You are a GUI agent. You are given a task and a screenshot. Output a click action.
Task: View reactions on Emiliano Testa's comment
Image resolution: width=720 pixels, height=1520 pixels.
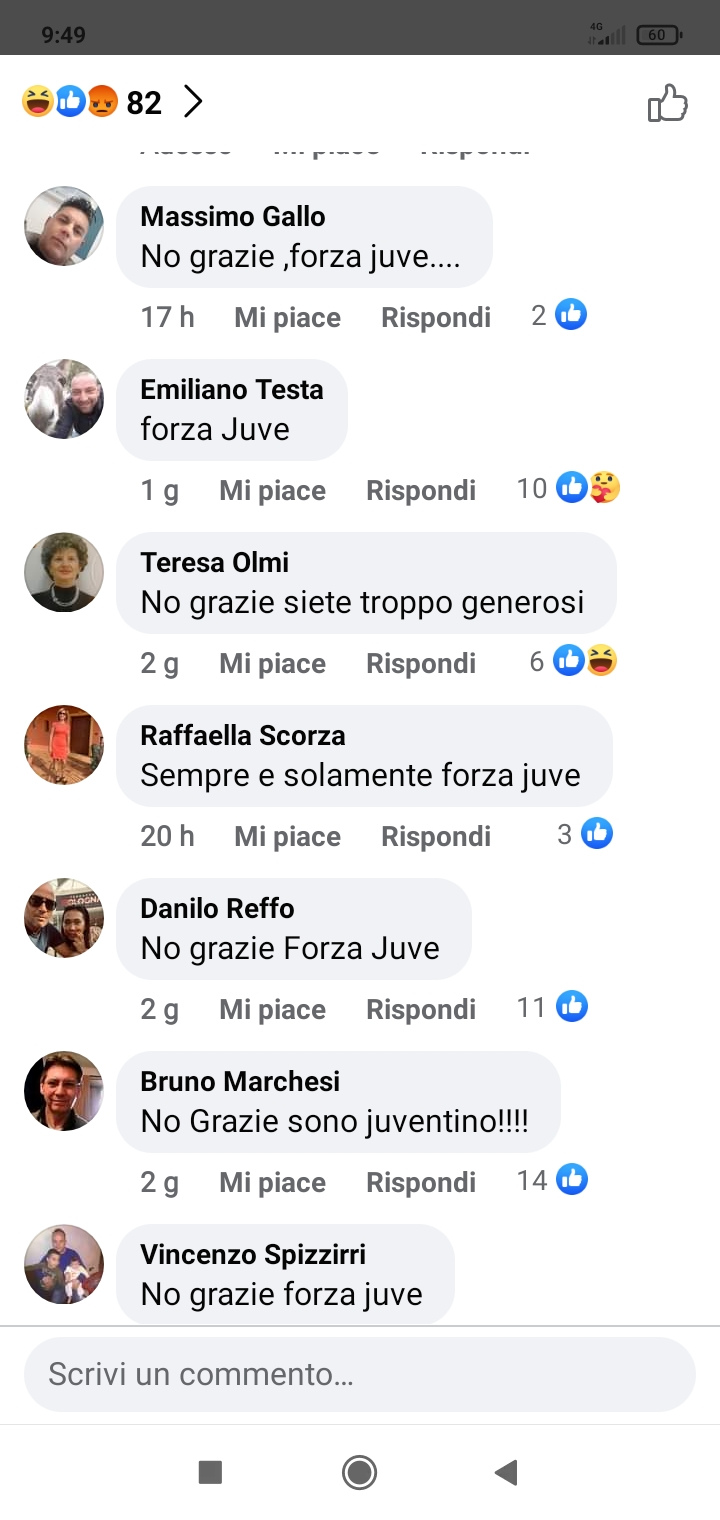coord(569,488)
